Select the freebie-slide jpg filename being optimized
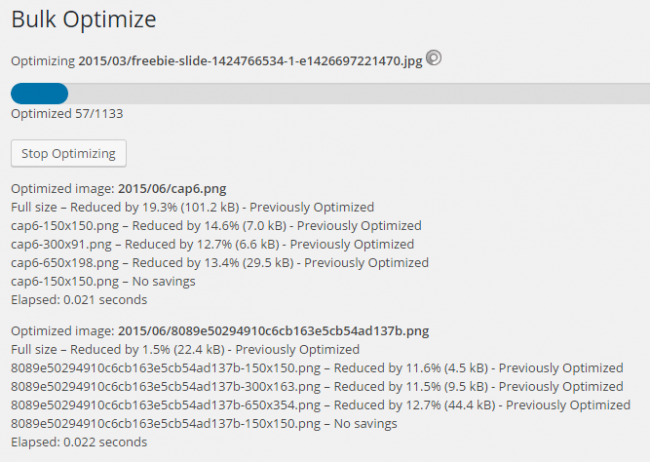 click(250, 61)
